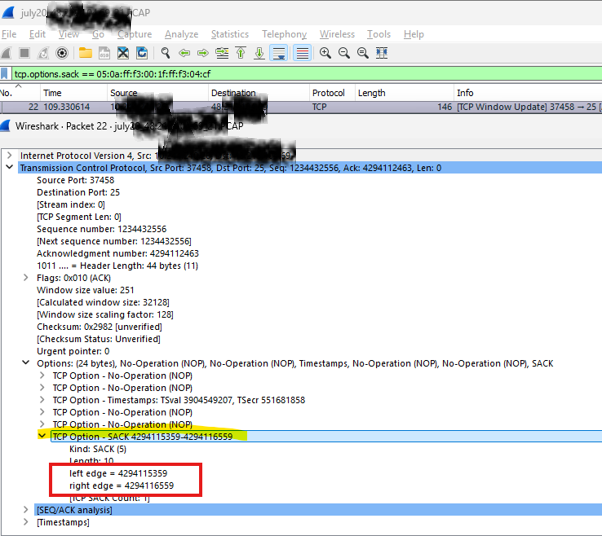602x536 pixels.
Task: Open the Edit menu
Action: coord(37,34)
